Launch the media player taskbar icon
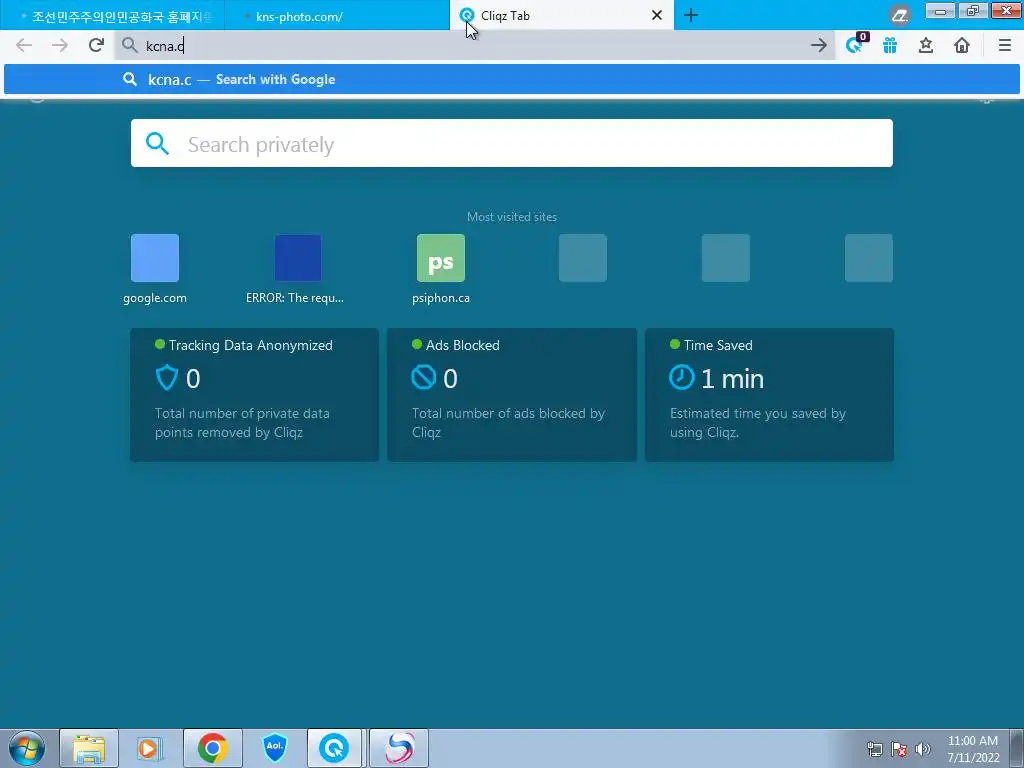Viewport: 1024px width, 768px height. tap(149, 748)
